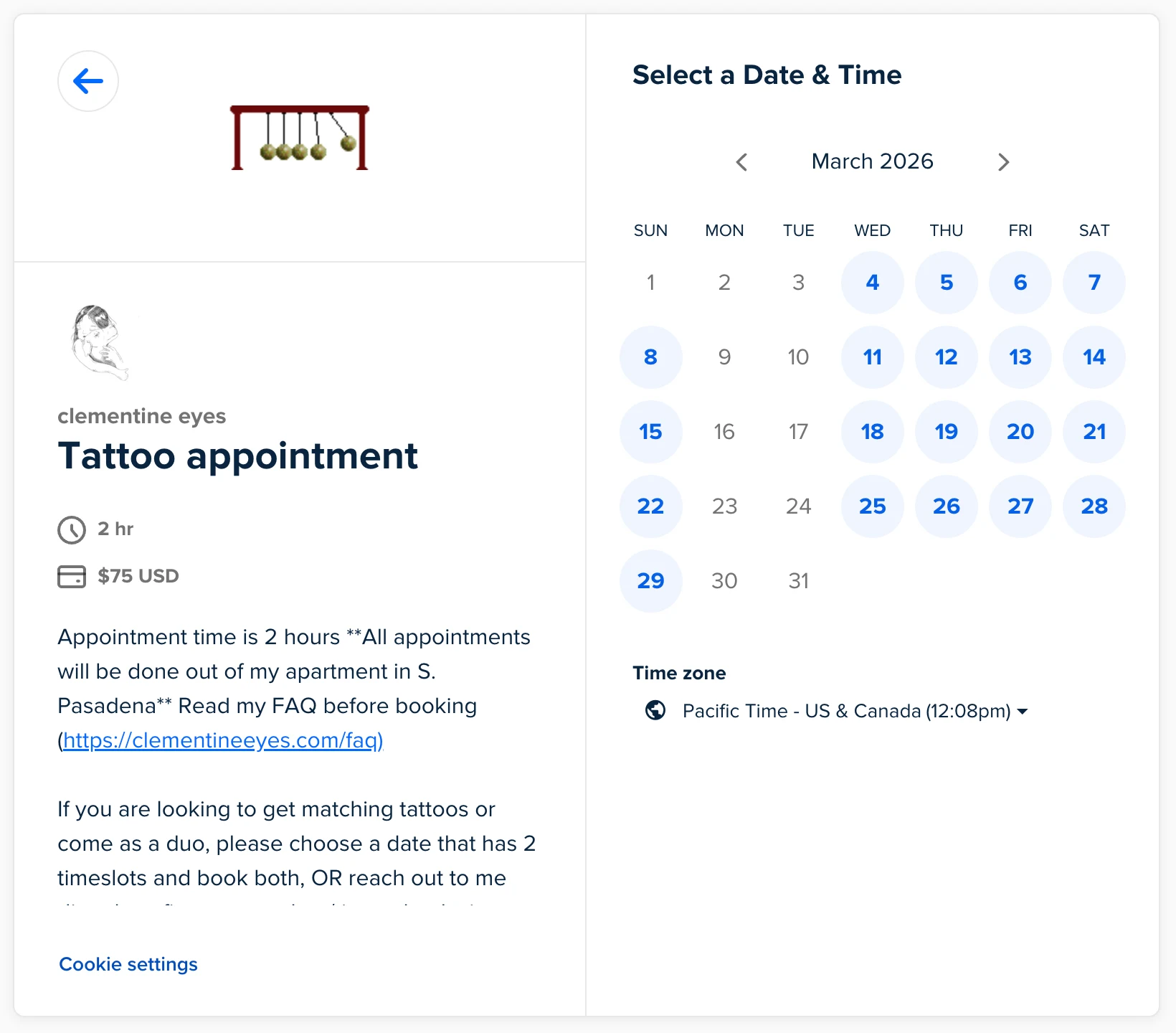Visit the clementineeyes FAQ link
The image size is (1176, 1033).
[223, 740]
